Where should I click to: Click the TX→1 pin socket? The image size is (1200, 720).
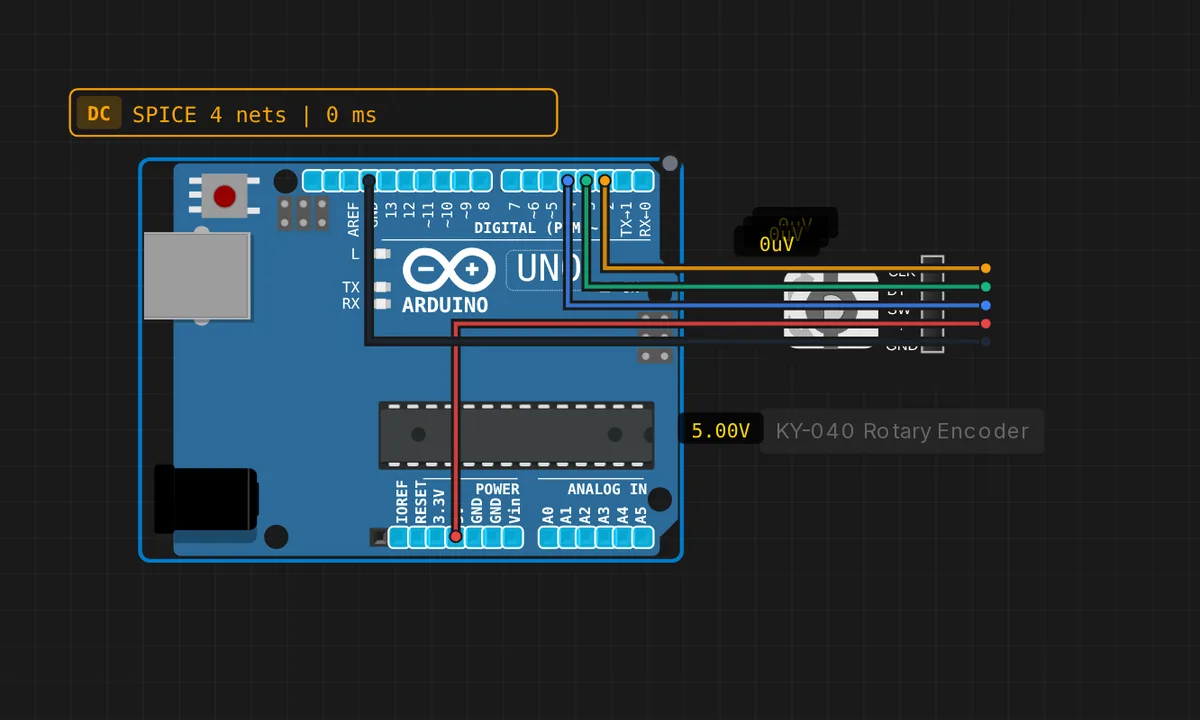(624, 181)
